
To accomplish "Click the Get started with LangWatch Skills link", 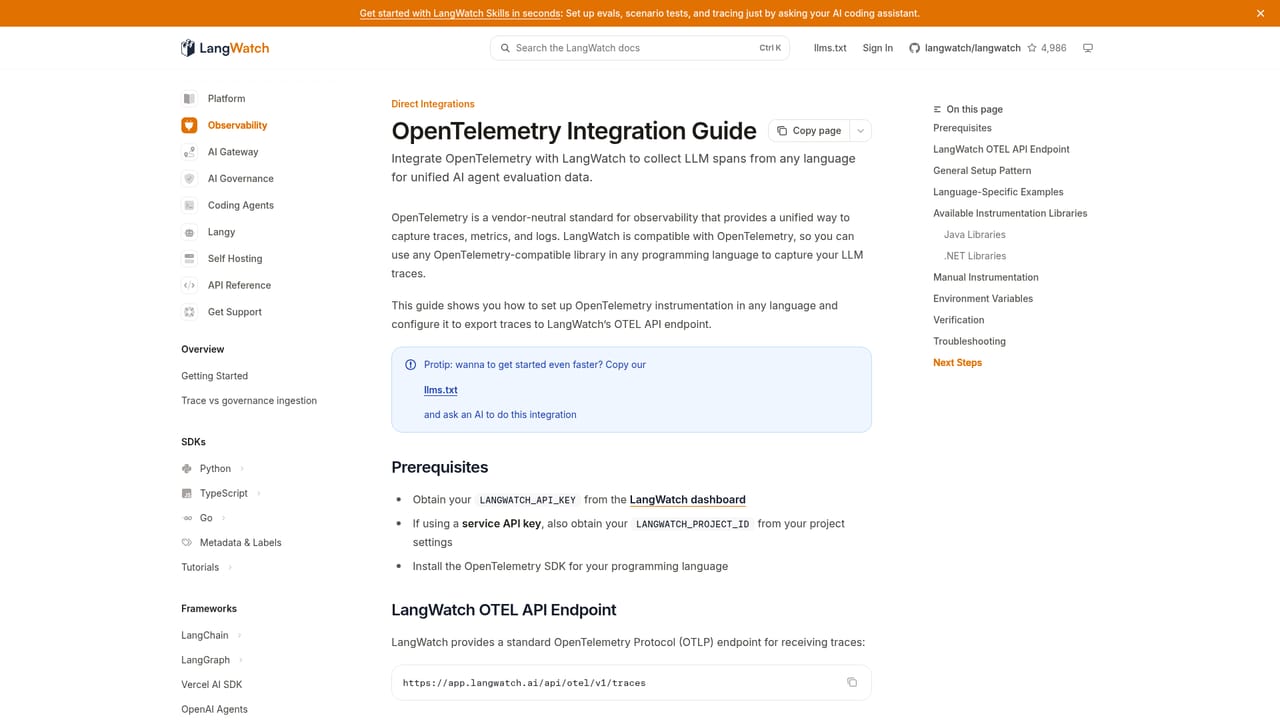I will pos(461,13).
